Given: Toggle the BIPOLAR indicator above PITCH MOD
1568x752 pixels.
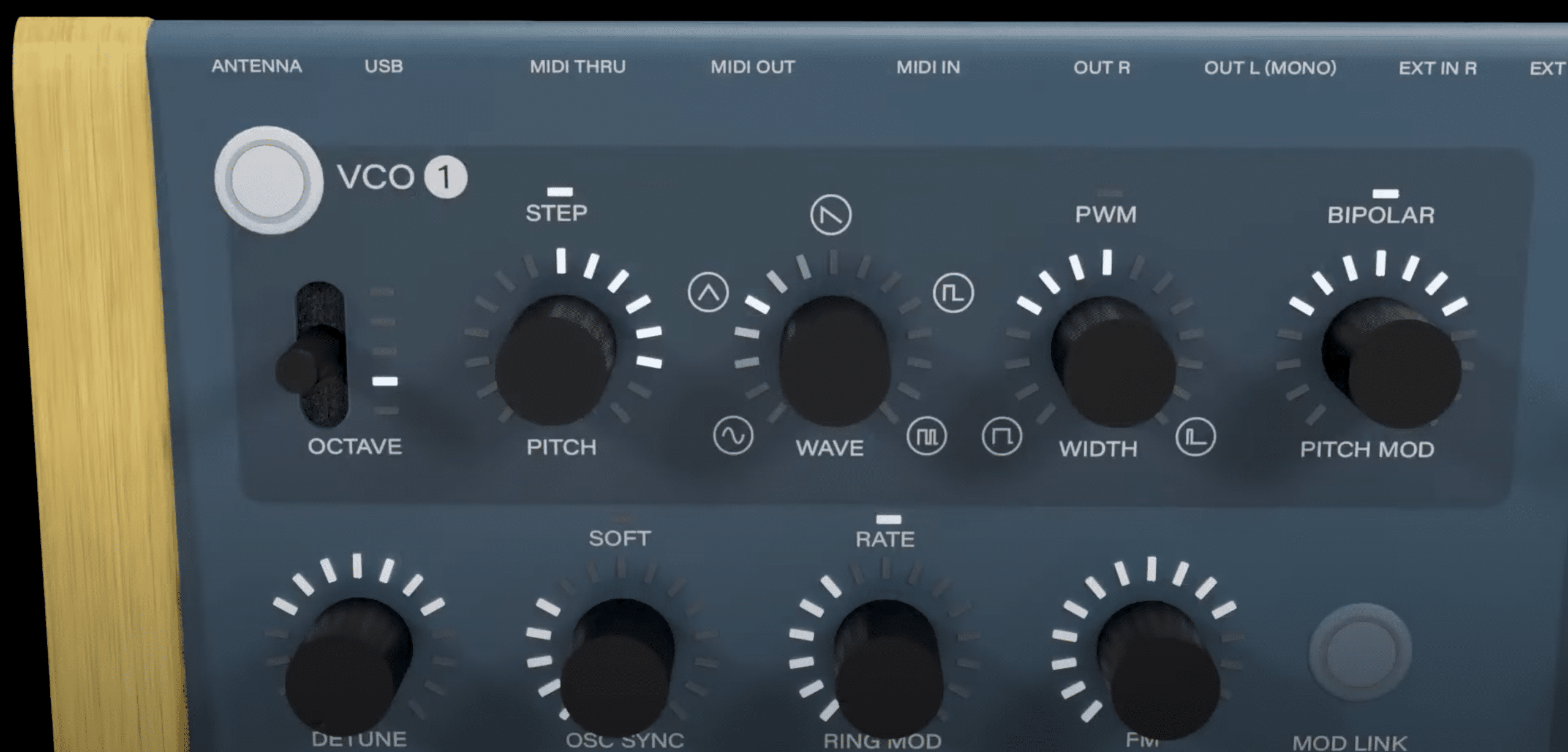Looking at the screenshot, I should pyautogui.click(x=1385, y=194).
